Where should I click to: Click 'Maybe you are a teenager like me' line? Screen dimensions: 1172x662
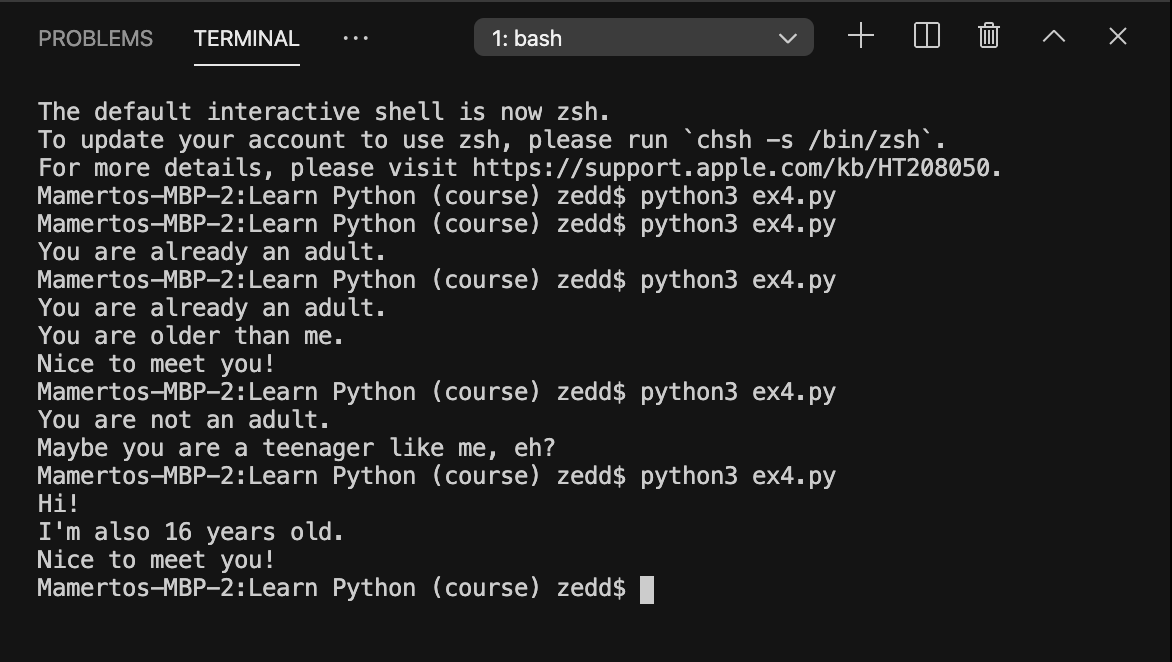click(296, 448)
